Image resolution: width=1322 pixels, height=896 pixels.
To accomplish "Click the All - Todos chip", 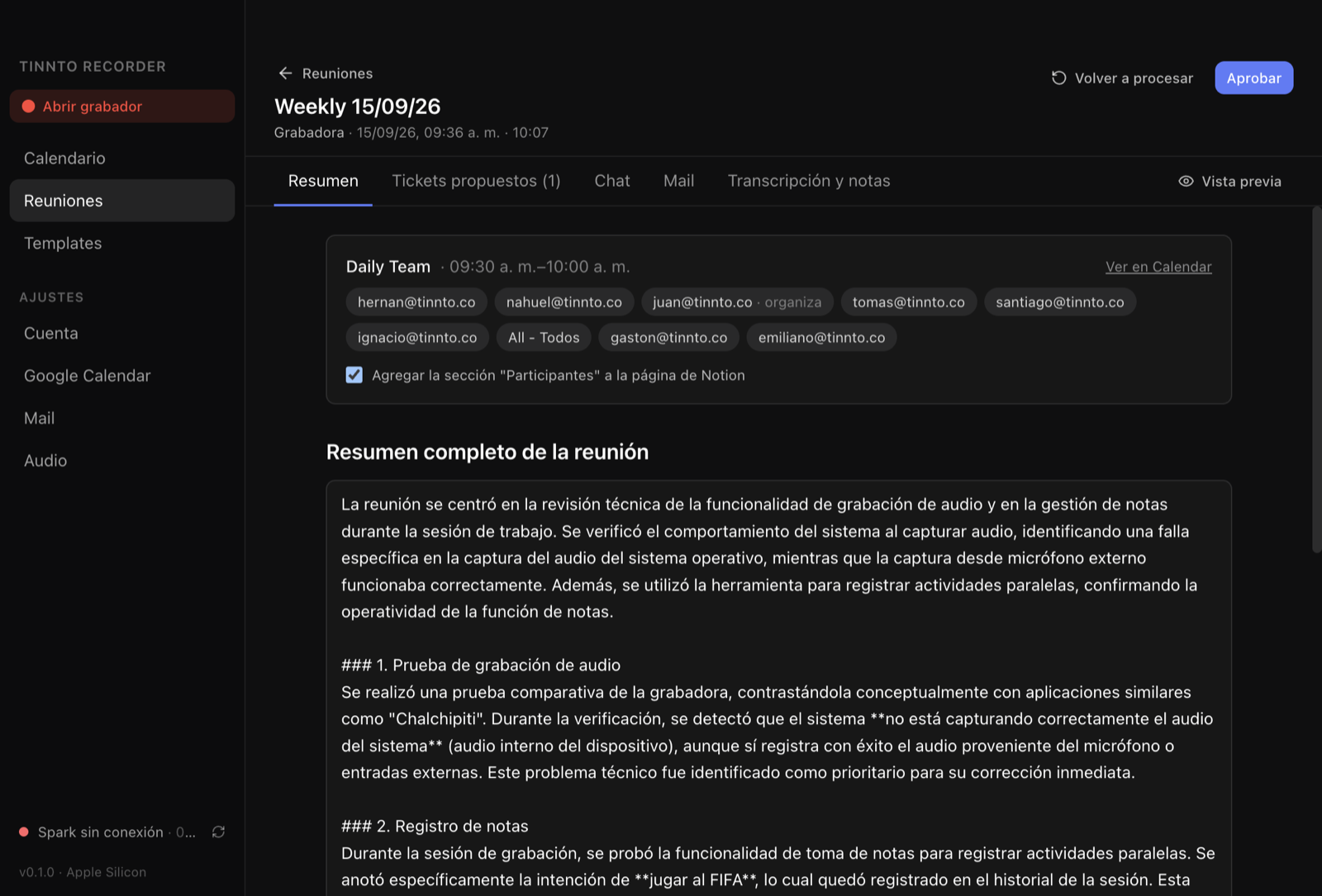I will pos(544,337).
